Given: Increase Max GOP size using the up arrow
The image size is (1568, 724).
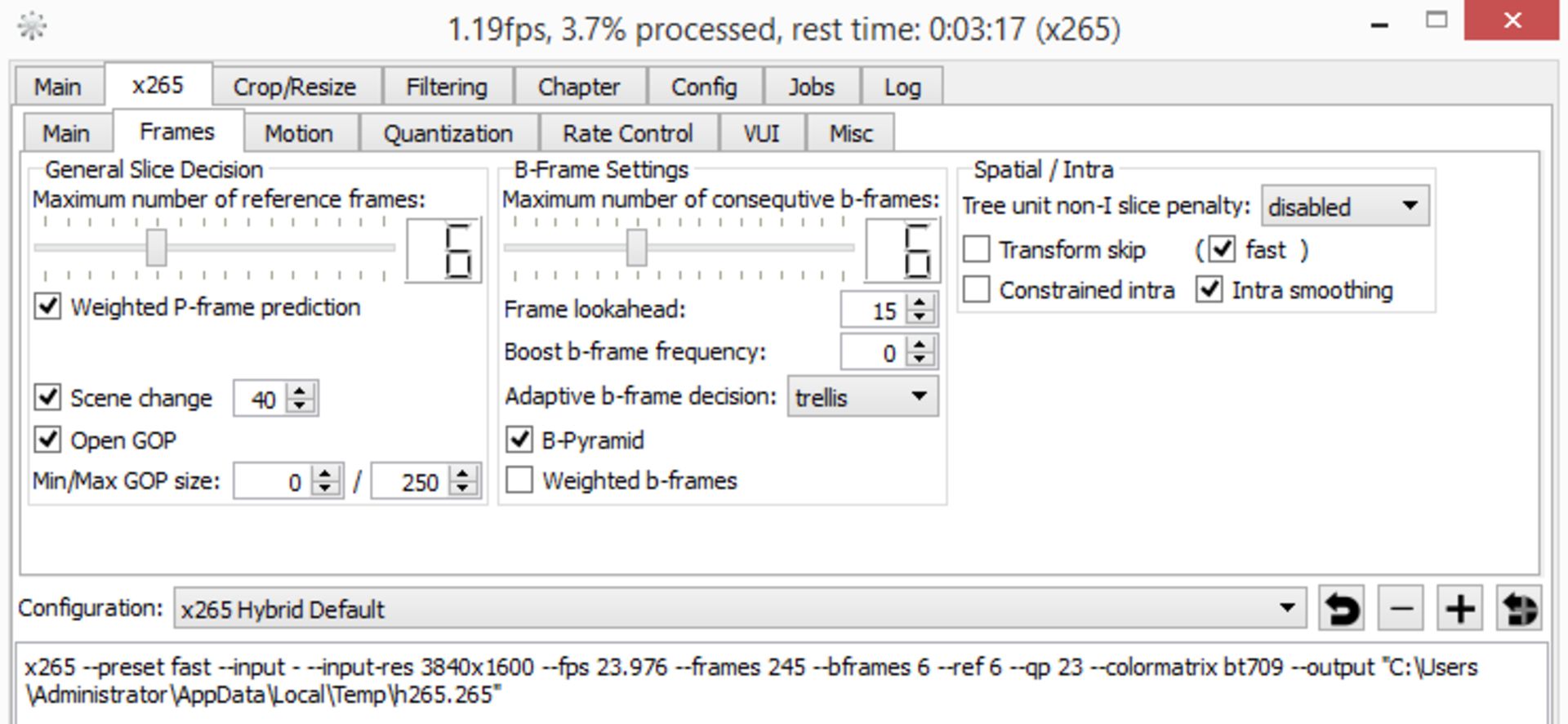Looking at the screenshot, I should click(463, 474).
